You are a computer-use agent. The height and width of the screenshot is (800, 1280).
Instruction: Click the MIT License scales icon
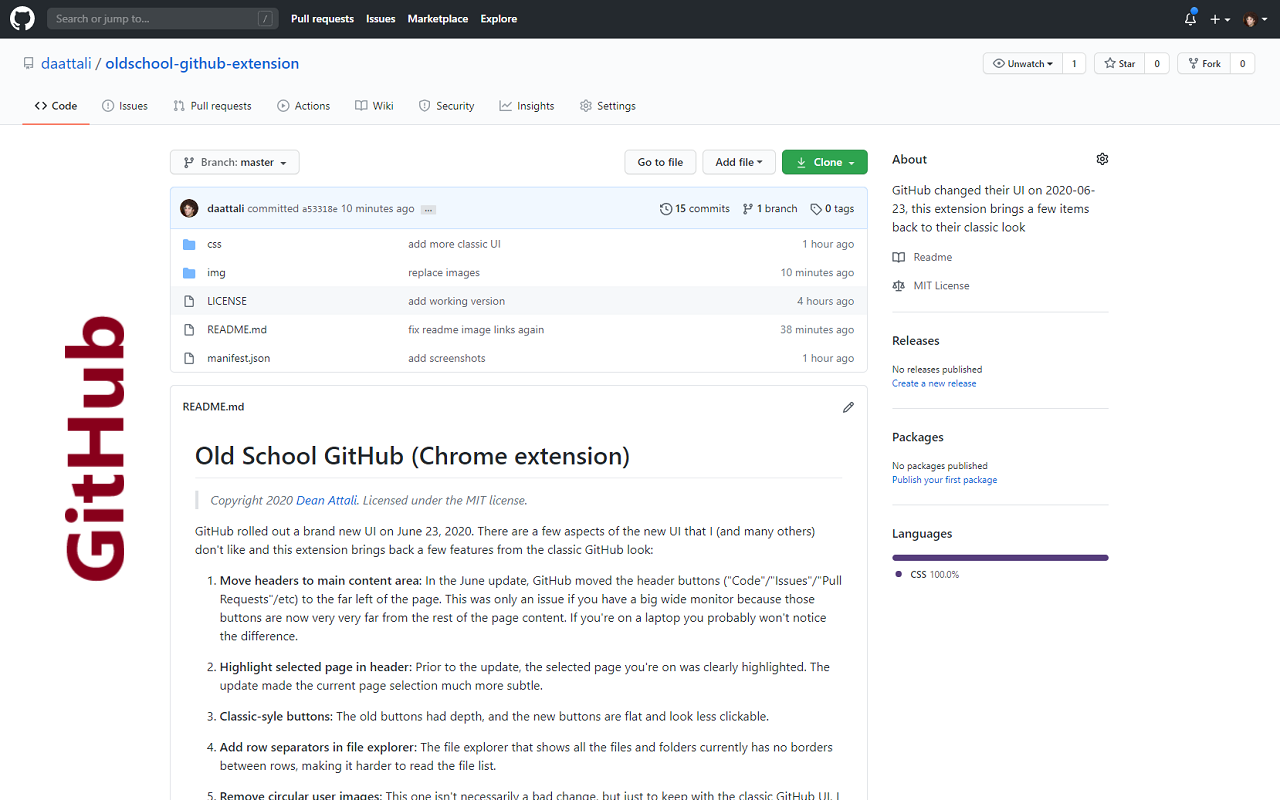point(898,285)
